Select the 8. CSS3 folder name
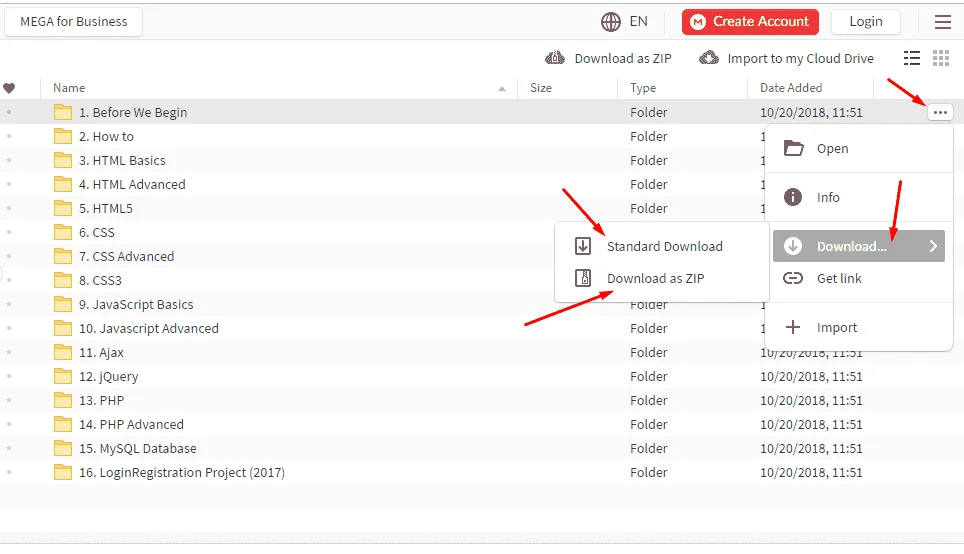 pos(100,280)
